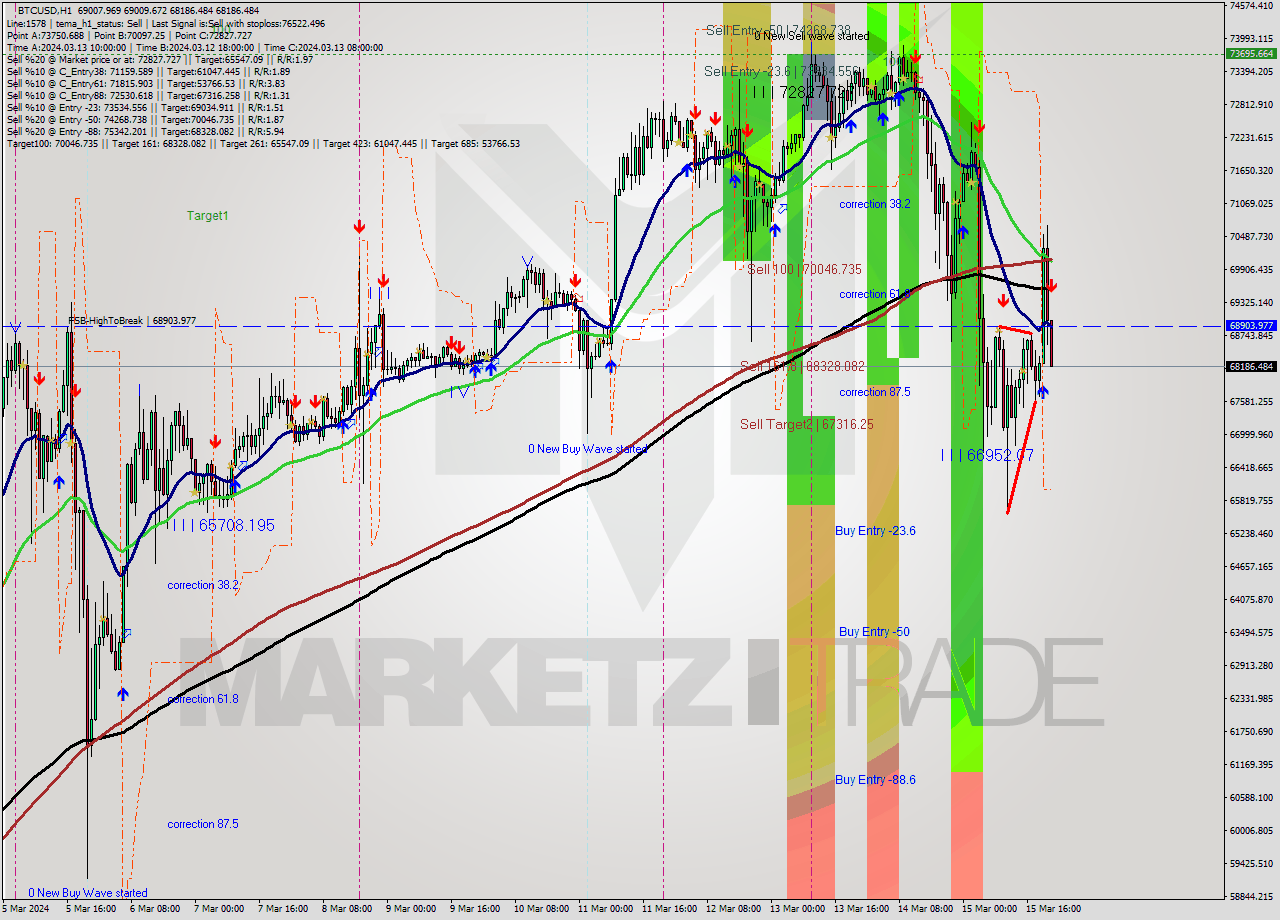Click the Sell %10 @ C_Entry88 line
This screenshot has width=1280, height=920.
pyautogui.click(x=148, y=95)
